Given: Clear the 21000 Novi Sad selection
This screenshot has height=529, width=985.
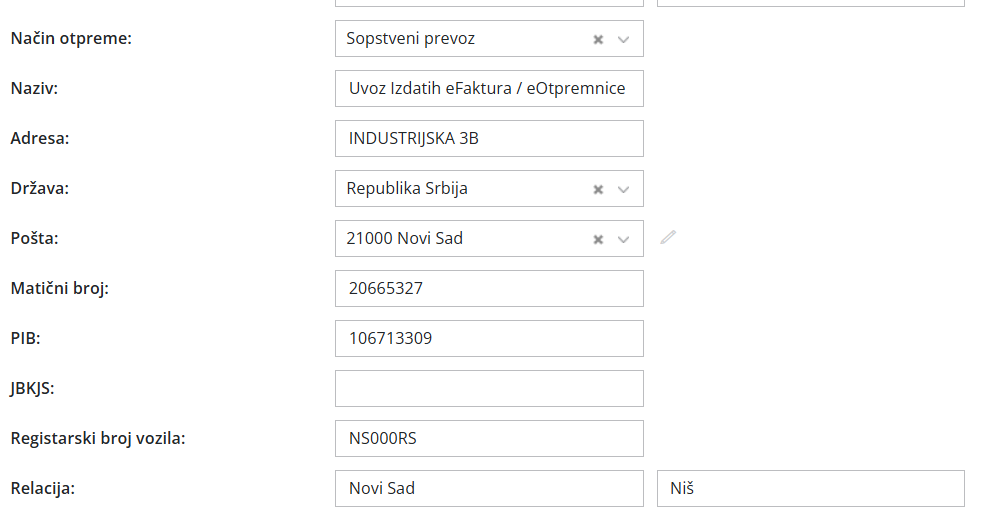Looking at the screenshot, I should [598, 239].
